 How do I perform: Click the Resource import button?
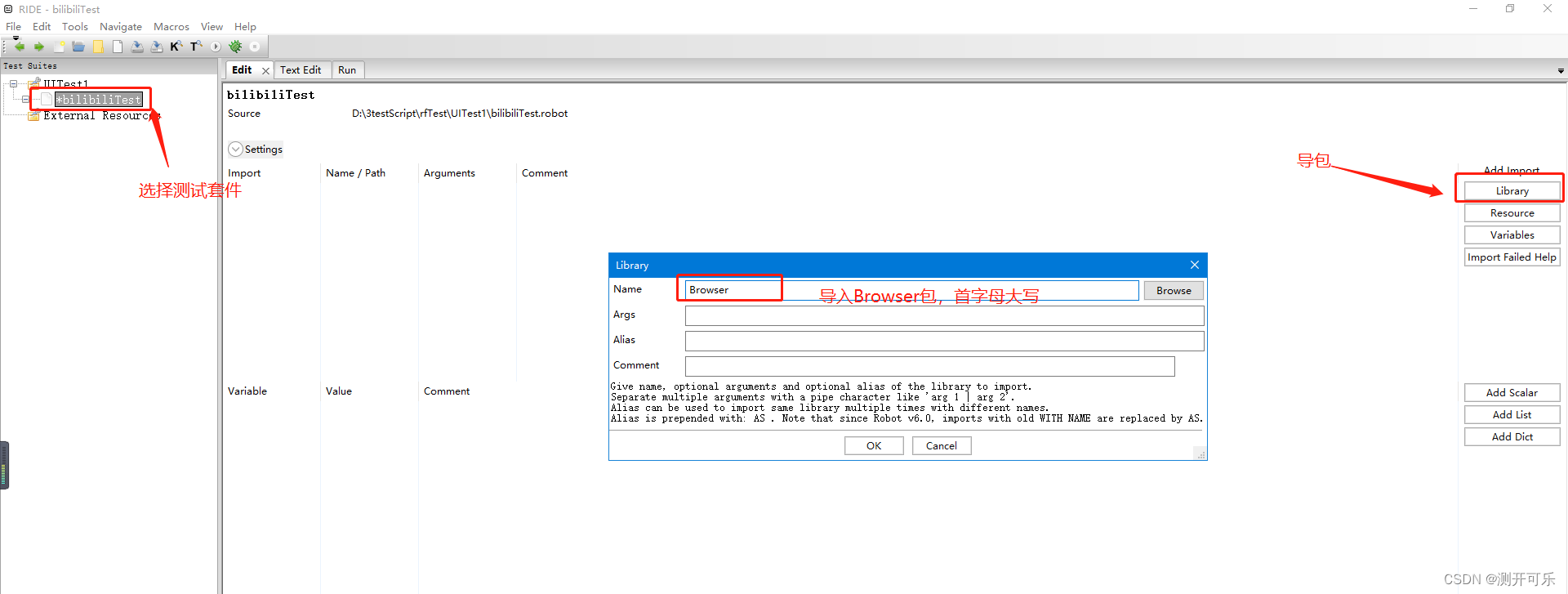[x=1512, y=212]
